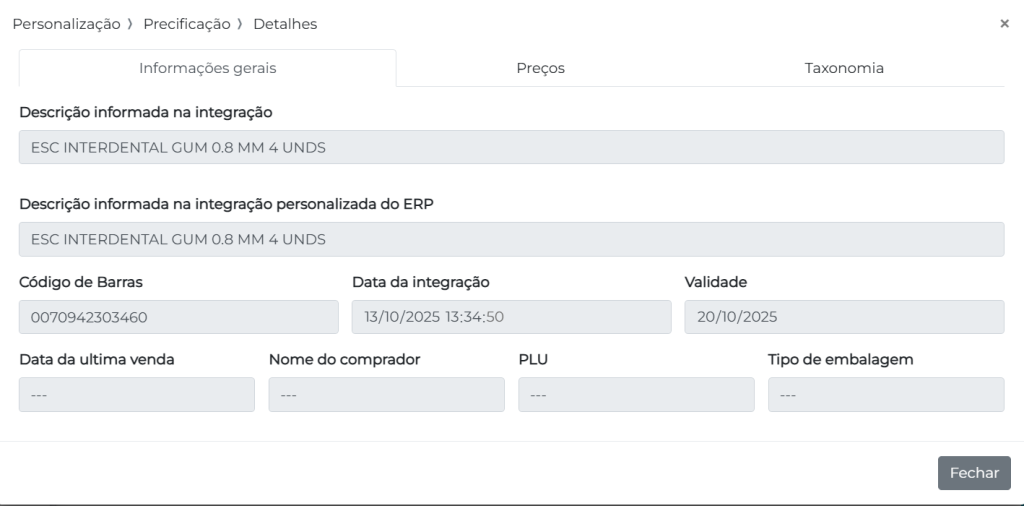The width and height of the screenshot is (1024, 506).
Task: Click the Personalização breadcrumb link
Action: [x=66, y=24]
